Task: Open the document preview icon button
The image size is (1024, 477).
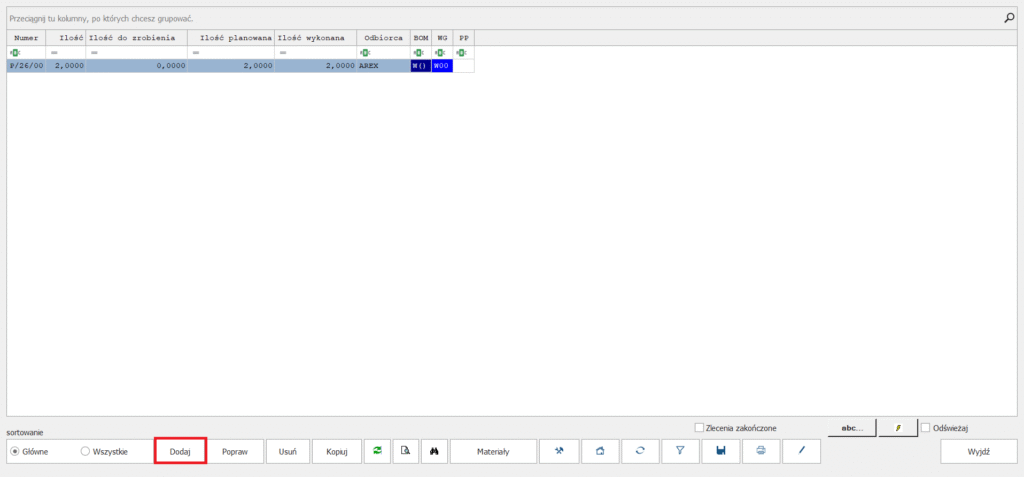Action: [406, 451]
